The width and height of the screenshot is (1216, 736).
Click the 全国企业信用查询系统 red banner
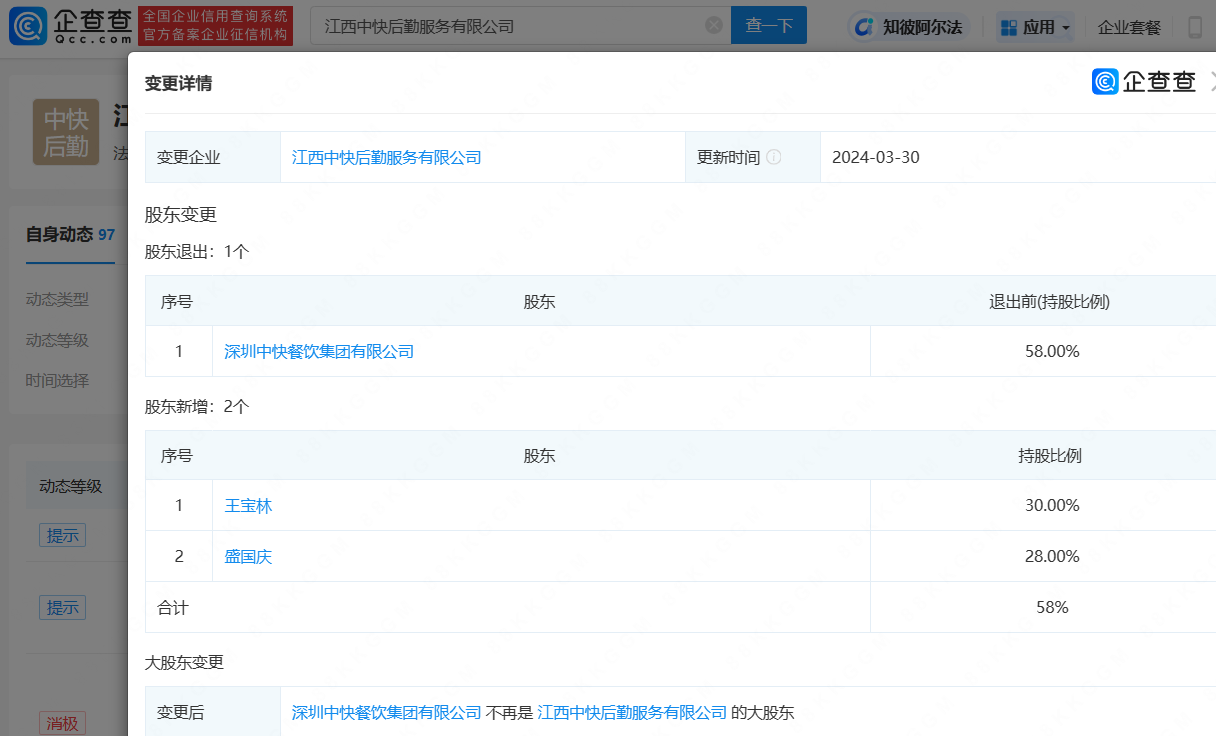click(x=215, y=26)
